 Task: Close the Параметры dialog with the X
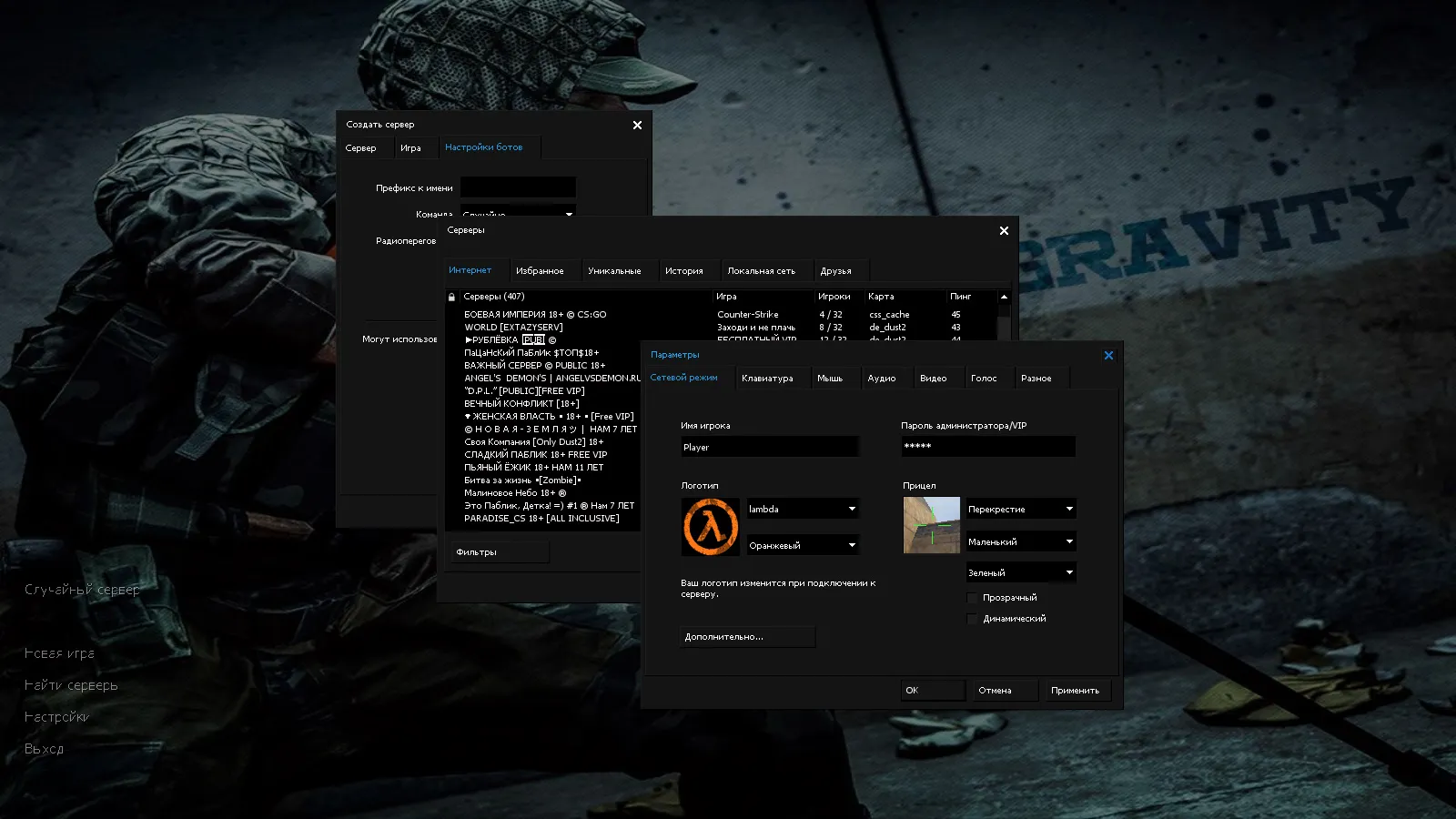pos(1108,355)
